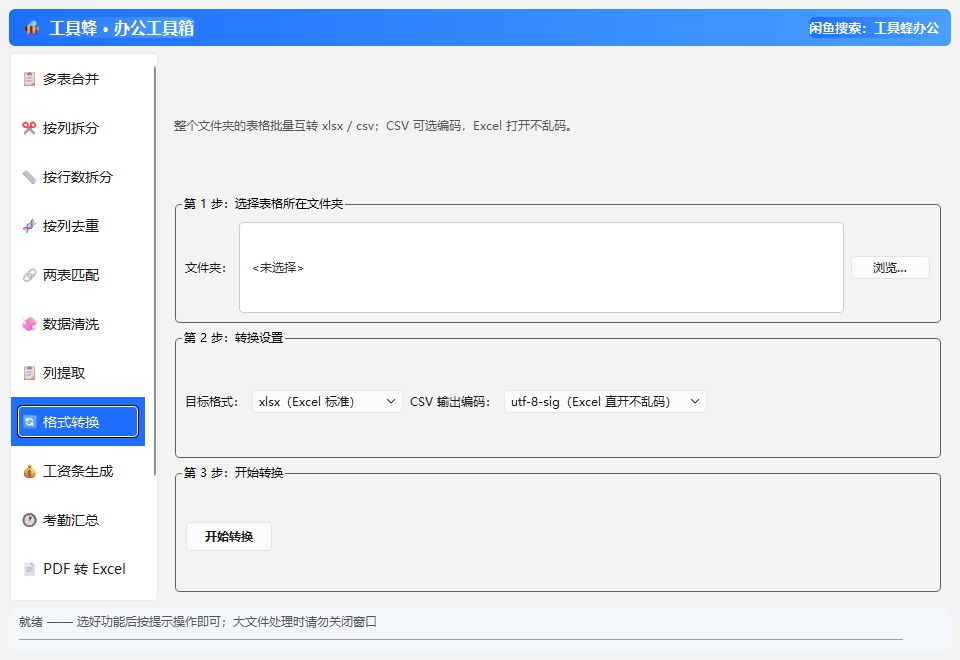Switch to 按列拆分 function
This screenshot has height=660, width=960.
(78, 128)
